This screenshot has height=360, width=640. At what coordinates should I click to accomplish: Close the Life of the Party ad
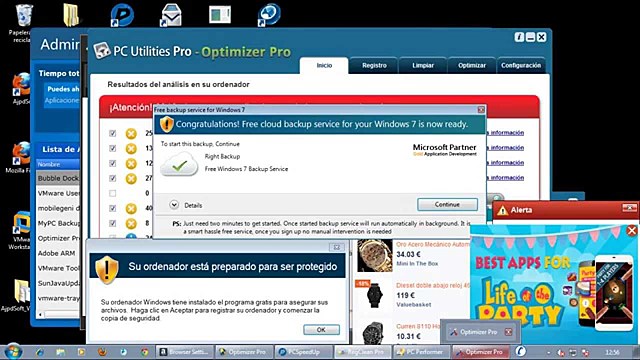coord(632,231)
